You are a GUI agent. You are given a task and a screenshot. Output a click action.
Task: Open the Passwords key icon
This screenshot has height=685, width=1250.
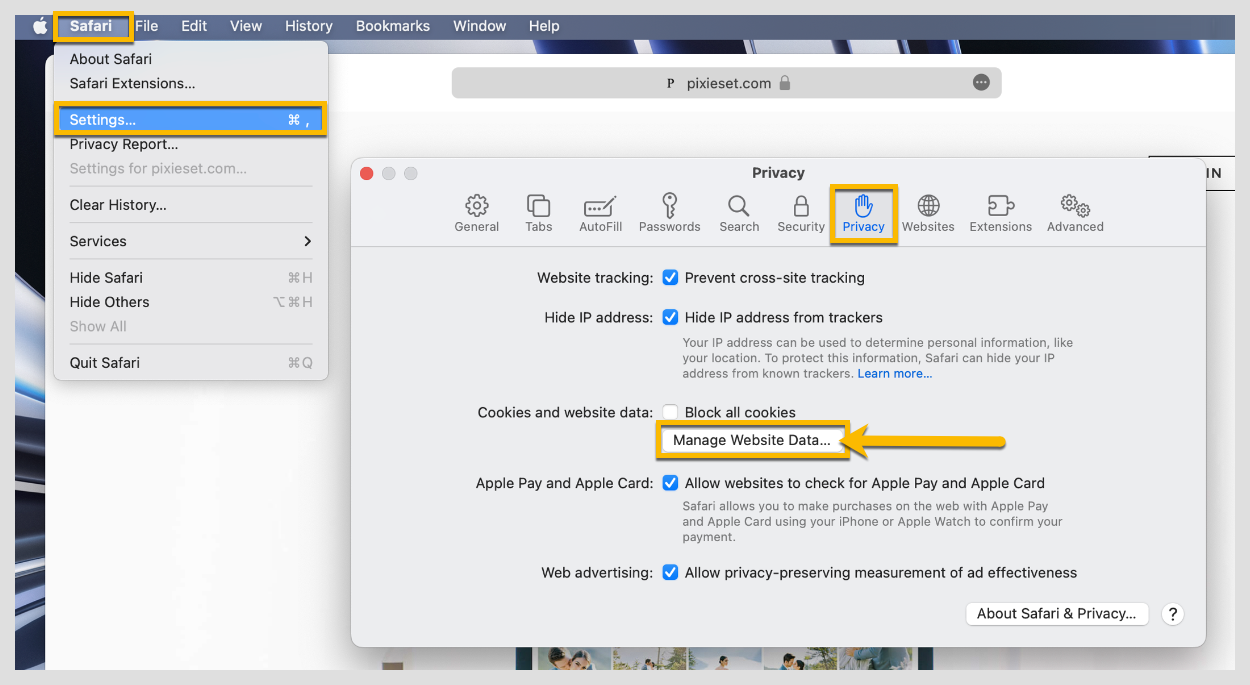669,213
